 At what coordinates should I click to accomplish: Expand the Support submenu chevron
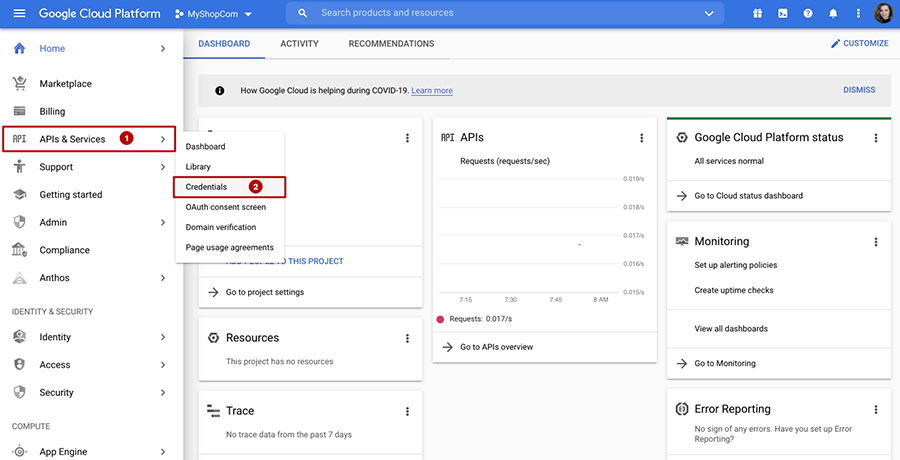(163, 167)
